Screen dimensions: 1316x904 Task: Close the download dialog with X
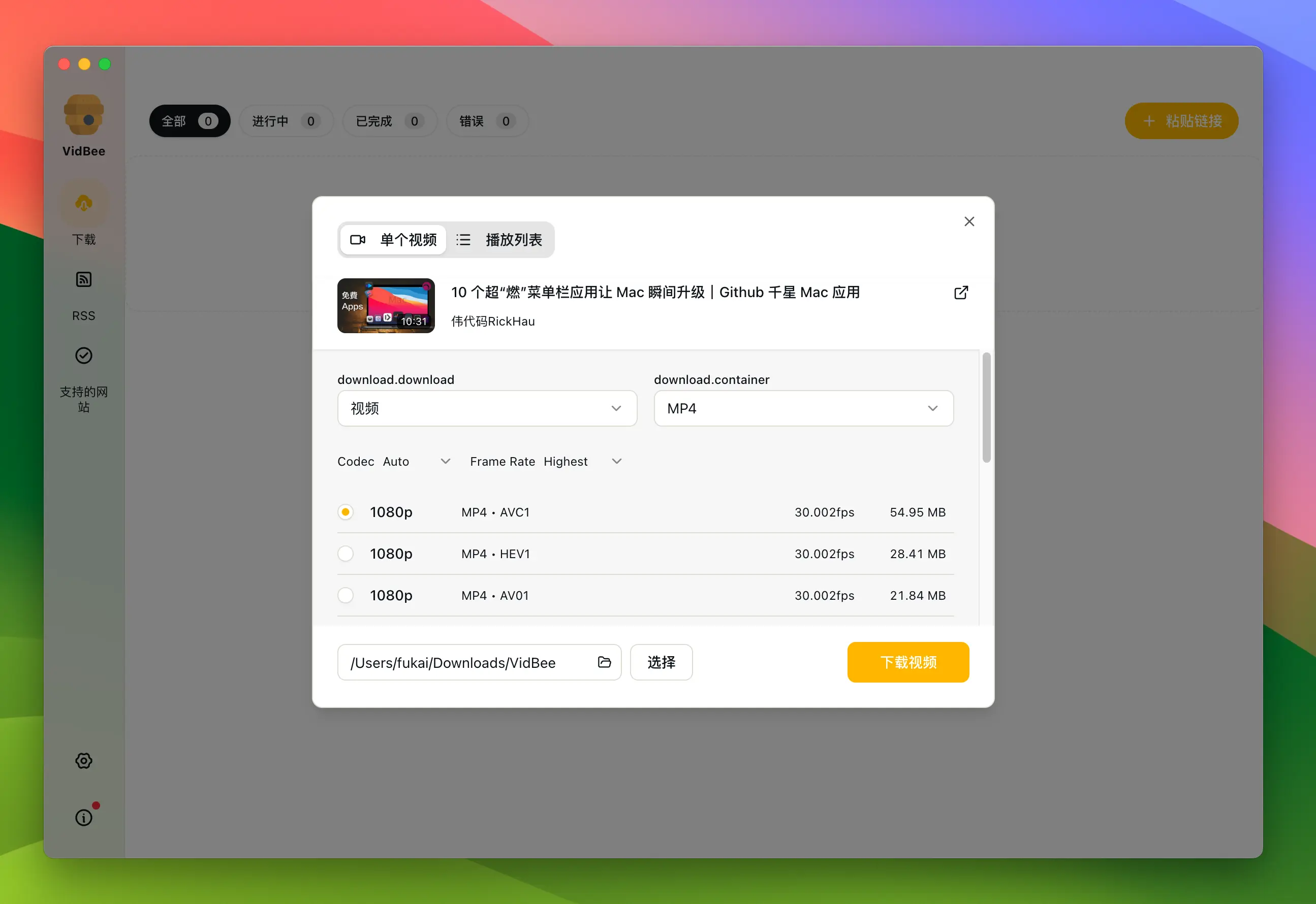[x=969, y=221]
